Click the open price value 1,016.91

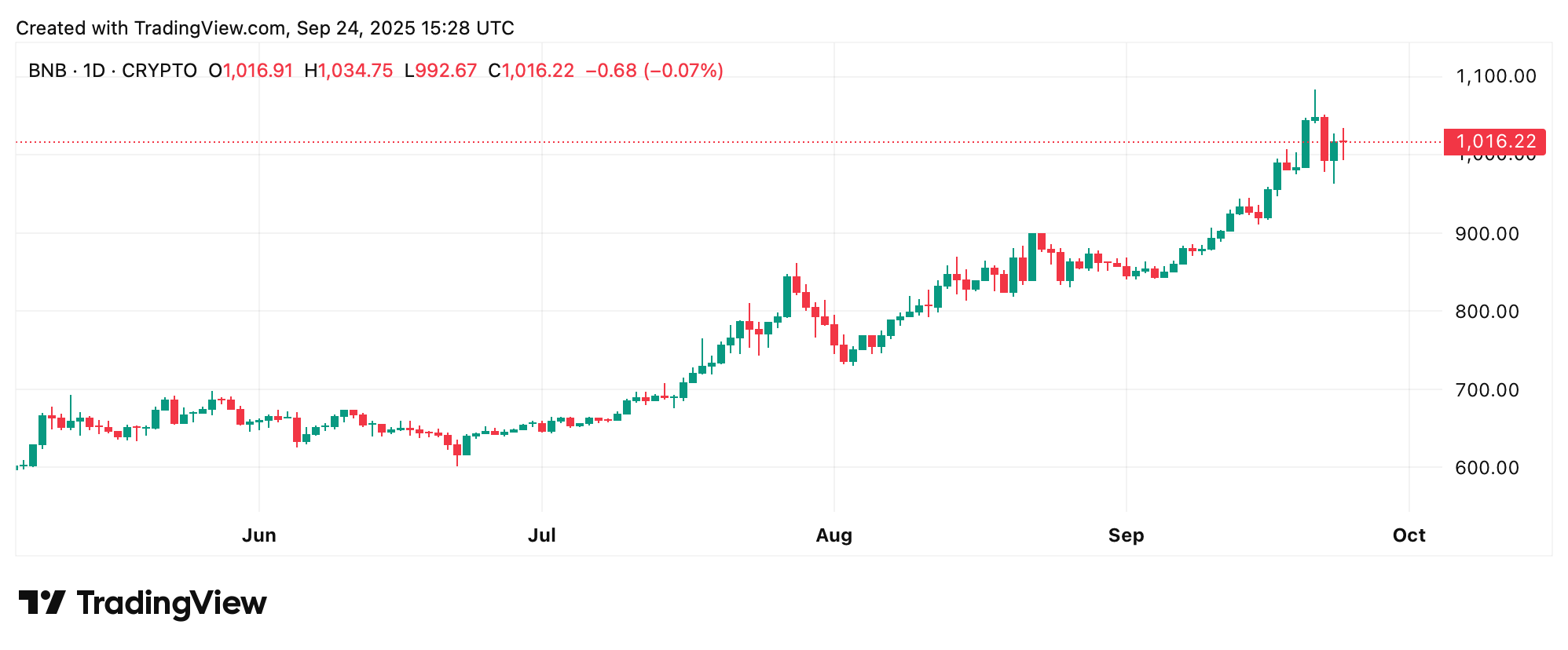pos(258,71)
